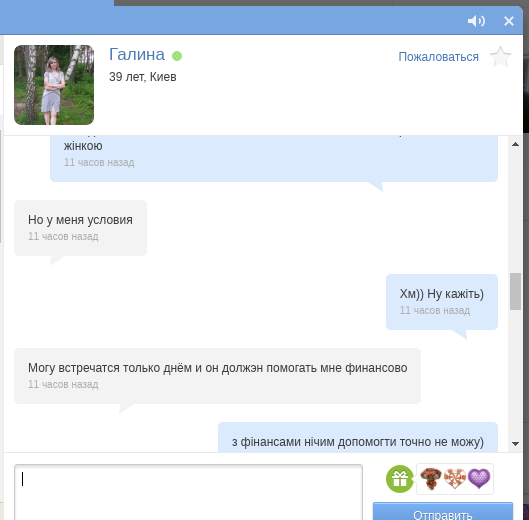Click the 'з фінансами нічим допомогти' message
This screenshot has height=520, width=529.
358,442
